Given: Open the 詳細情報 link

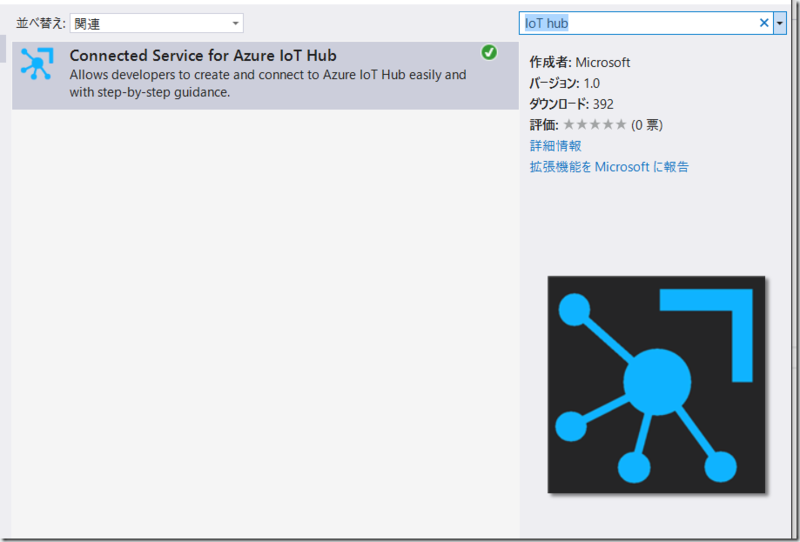Looking at the screenshot, I should [x=556, y=146].
